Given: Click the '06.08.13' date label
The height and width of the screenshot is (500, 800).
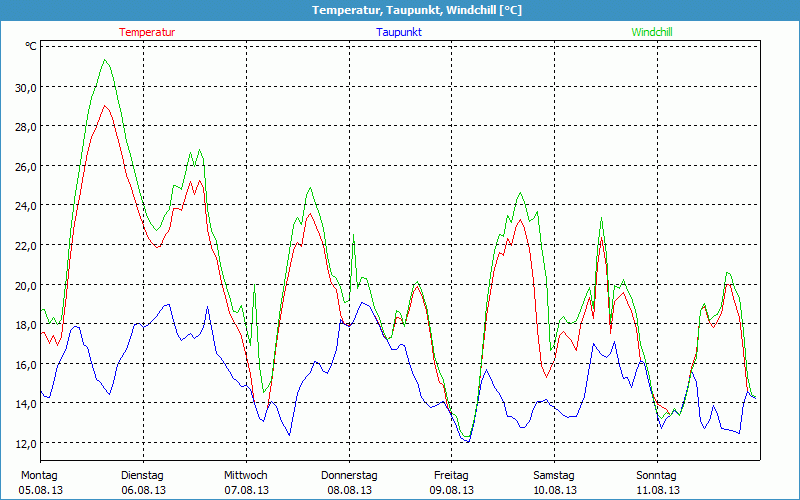Looking at the screenshot, I should [x=143, y=490].
